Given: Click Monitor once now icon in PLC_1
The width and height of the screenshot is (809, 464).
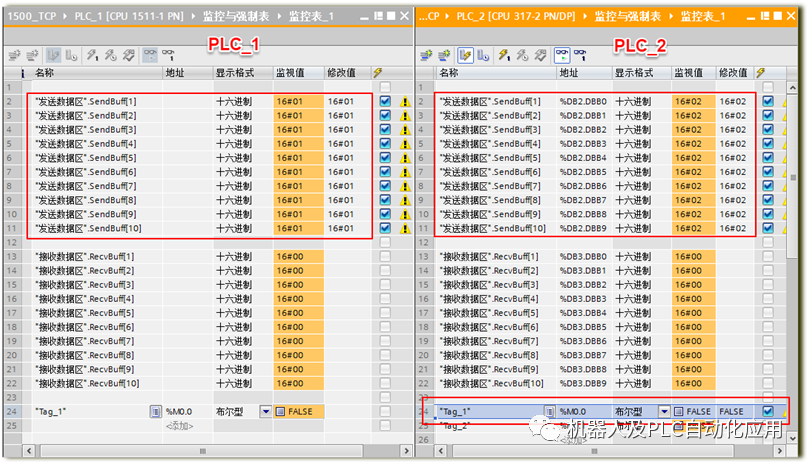Looking at the screenshot, I should (168, 55).
